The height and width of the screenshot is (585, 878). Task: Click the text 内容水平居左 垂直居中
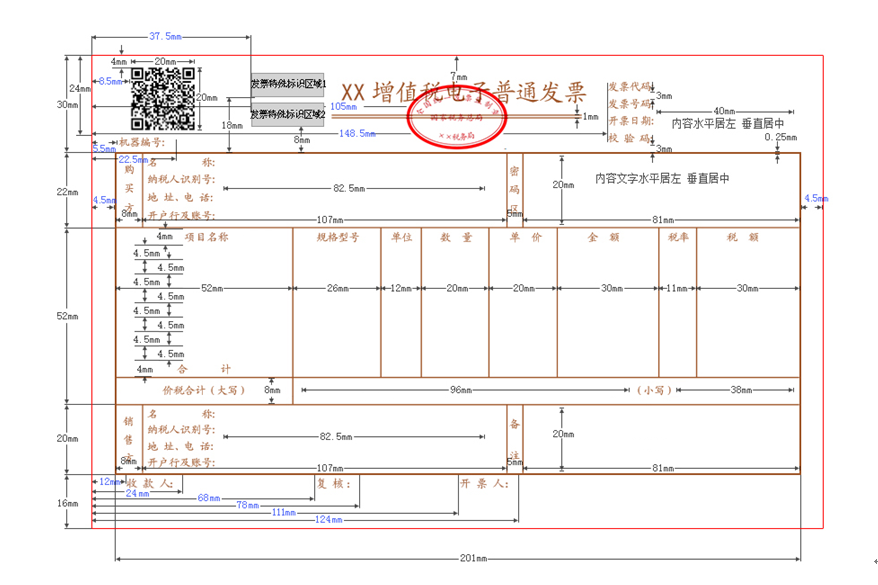click(727, 124)
